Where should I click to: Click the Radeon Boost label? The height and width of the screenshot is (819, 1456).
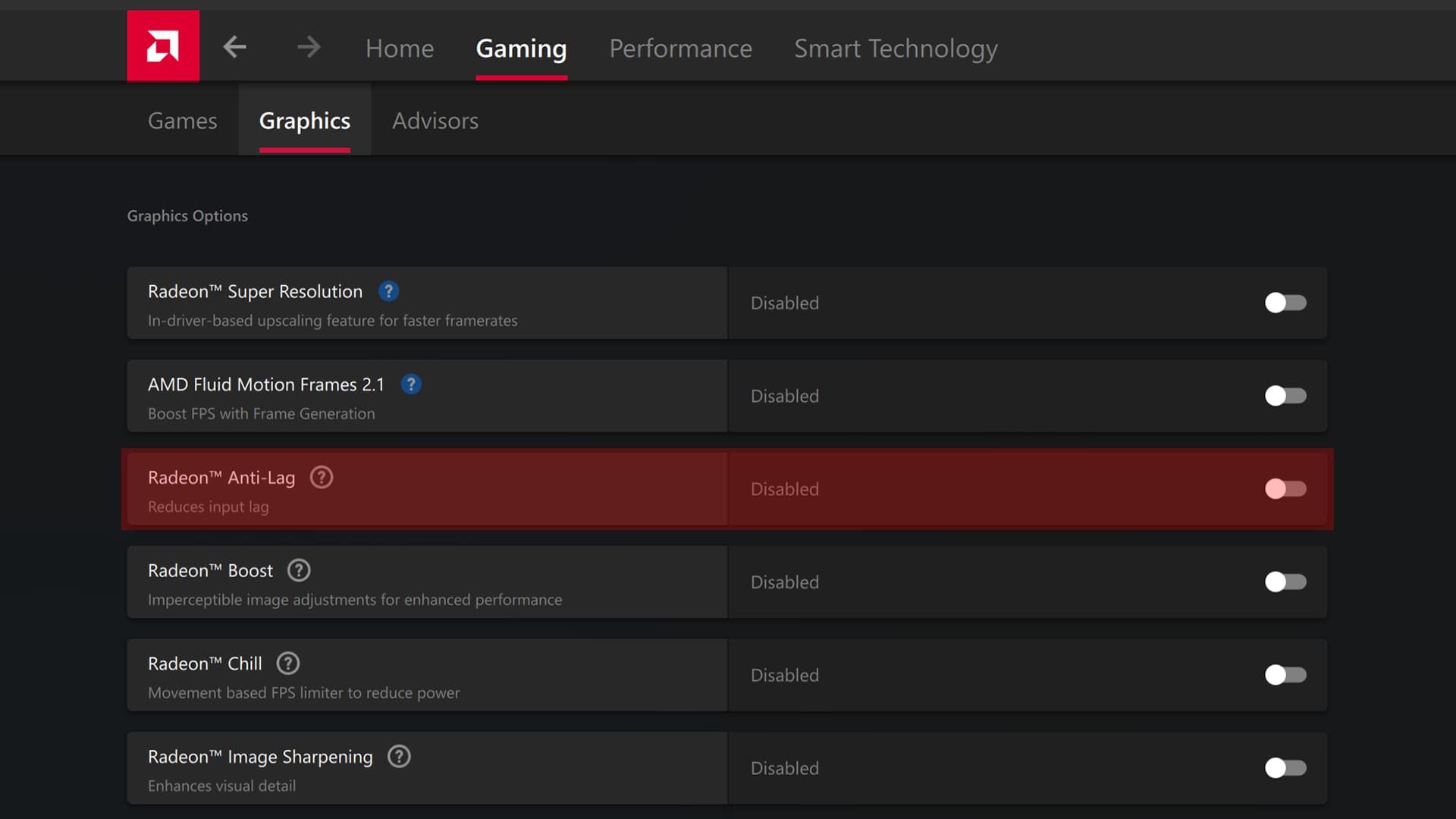(210, 570)
